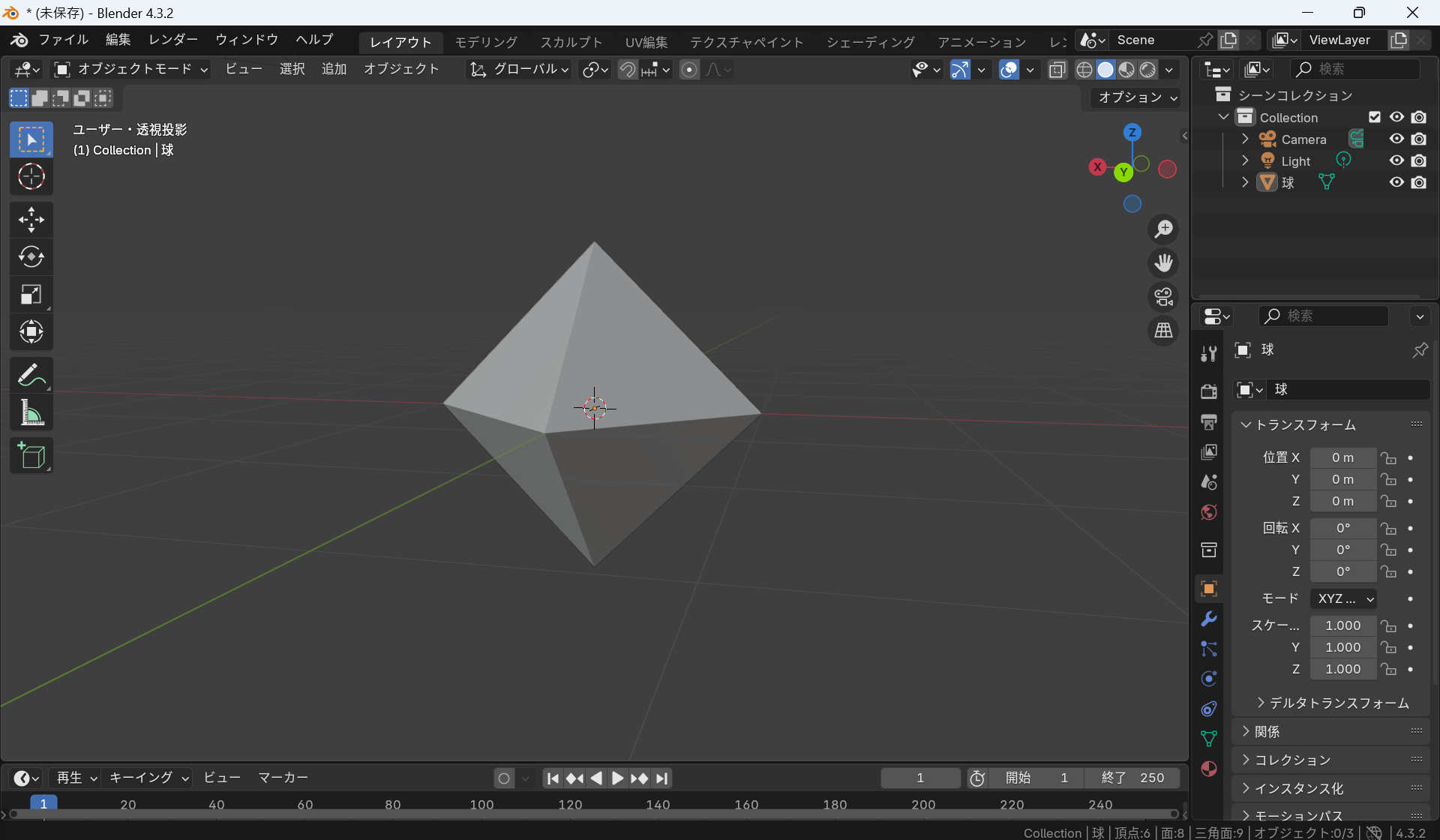Enable rendered viewport shading
Screen dimensions: 1440x840
point(1147,70)
